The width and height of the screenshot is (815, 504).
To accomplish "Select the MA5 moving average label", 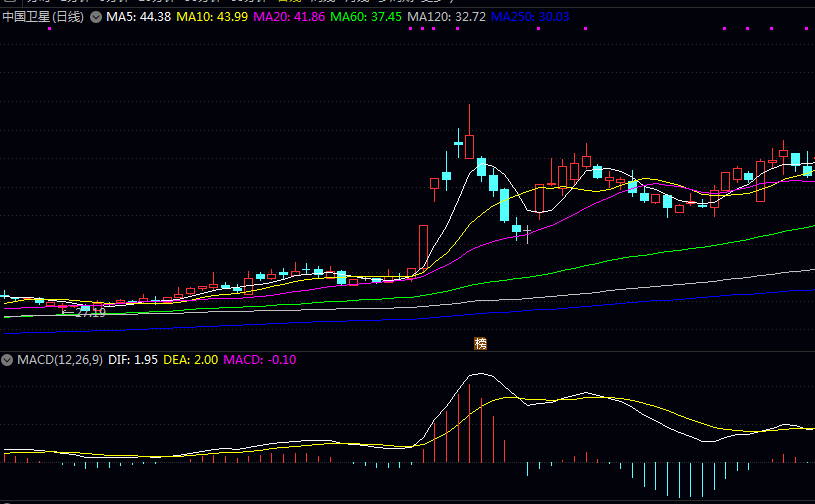I will pos(139,18).
